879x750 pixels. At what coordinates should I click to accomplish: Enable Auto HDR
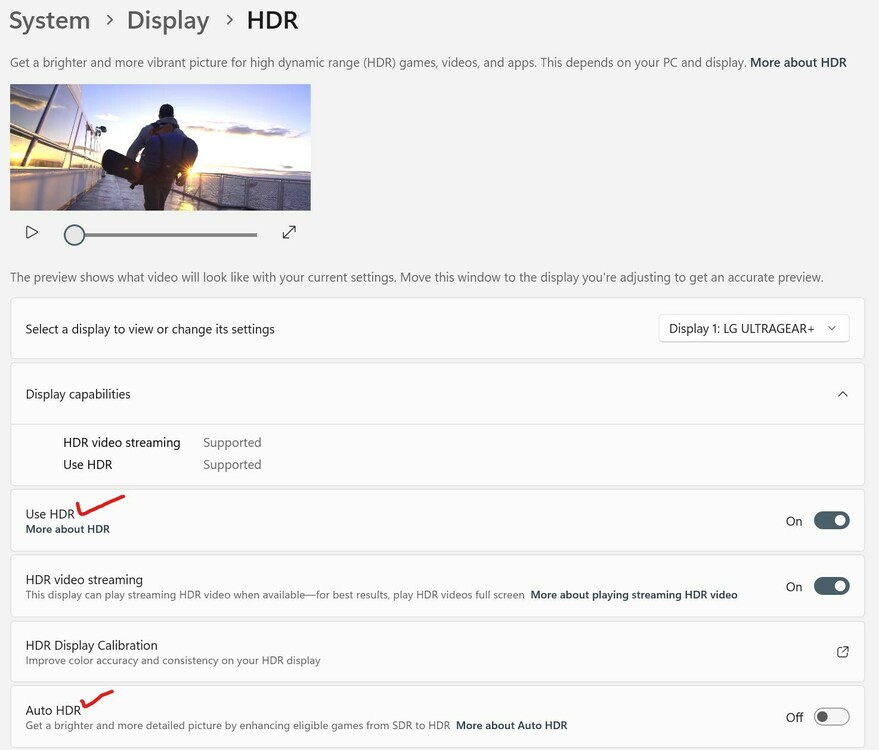831,717
